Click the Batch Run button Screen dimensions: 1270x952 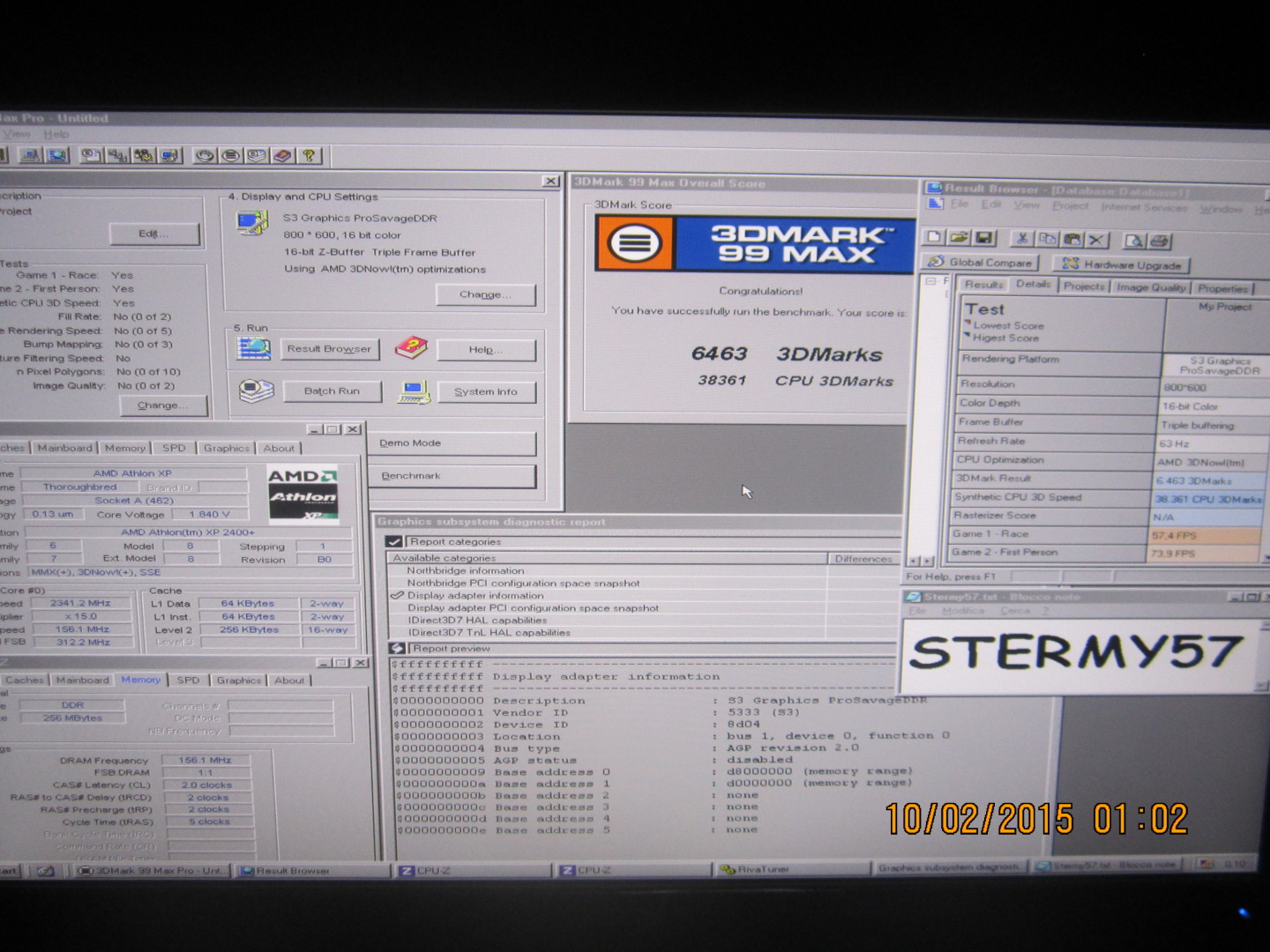pyautogui.click(x=332, y=391)
